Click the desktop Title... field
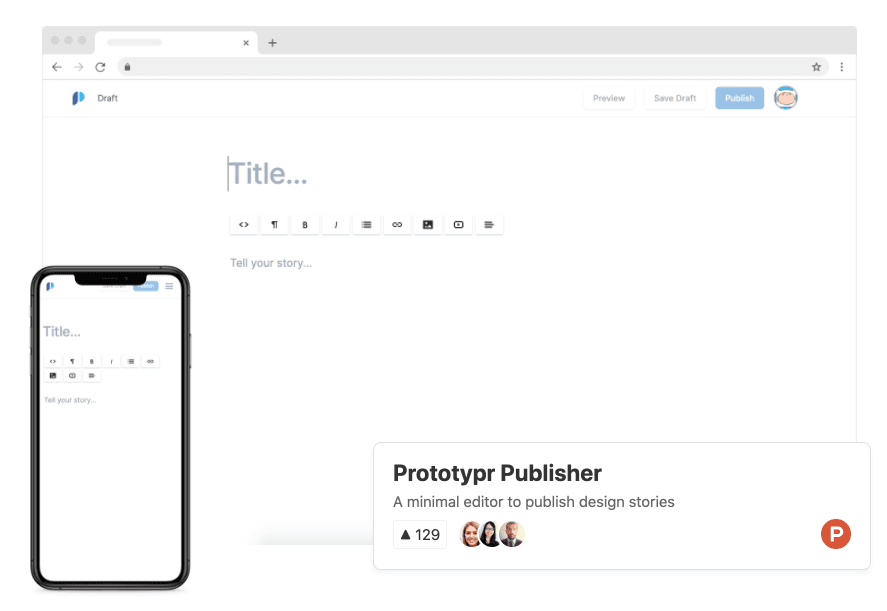887x611 pixels. pyautogui.click(x=268, y=174)
